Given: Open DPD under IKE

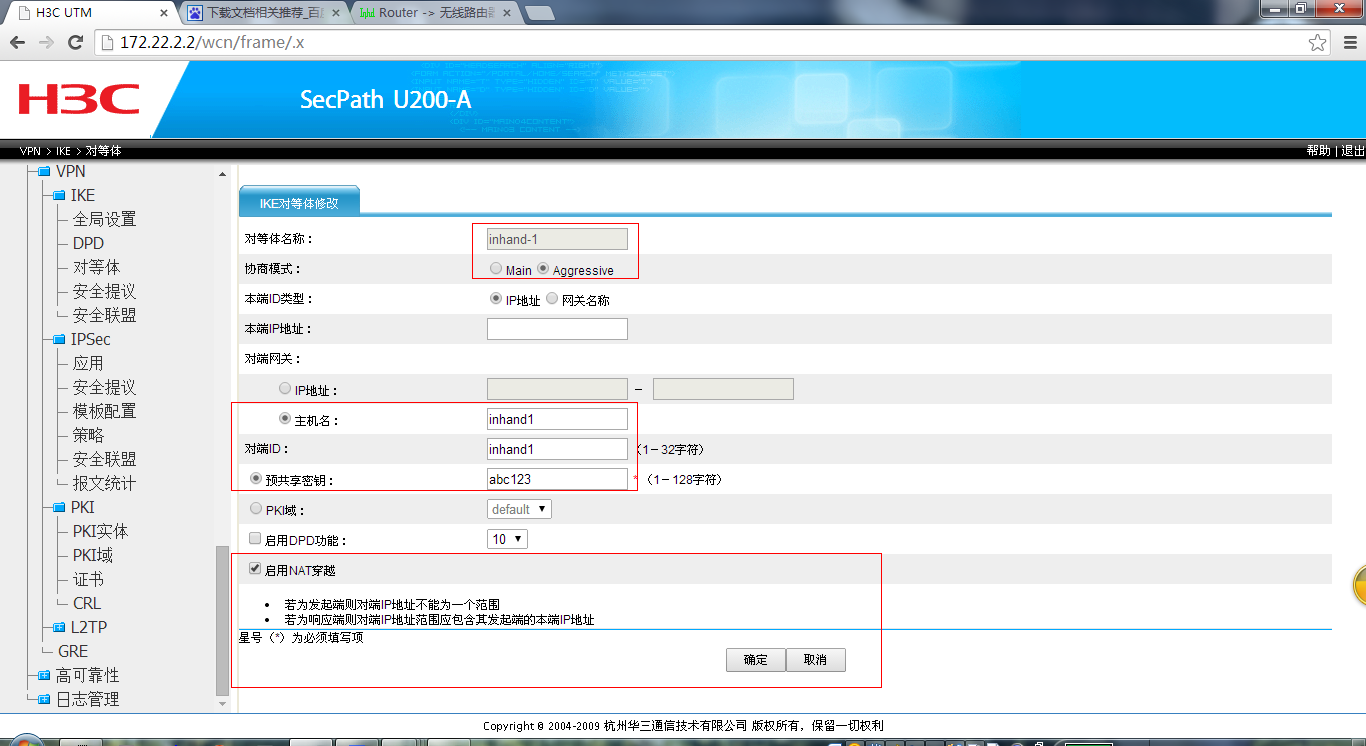Looking at the screenshot, I should point(88,243).
